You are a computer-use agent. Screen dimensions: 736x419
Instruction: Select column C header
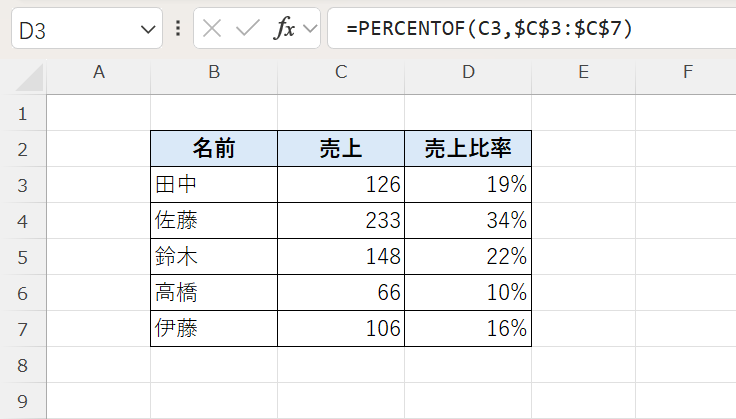(341, 72)
